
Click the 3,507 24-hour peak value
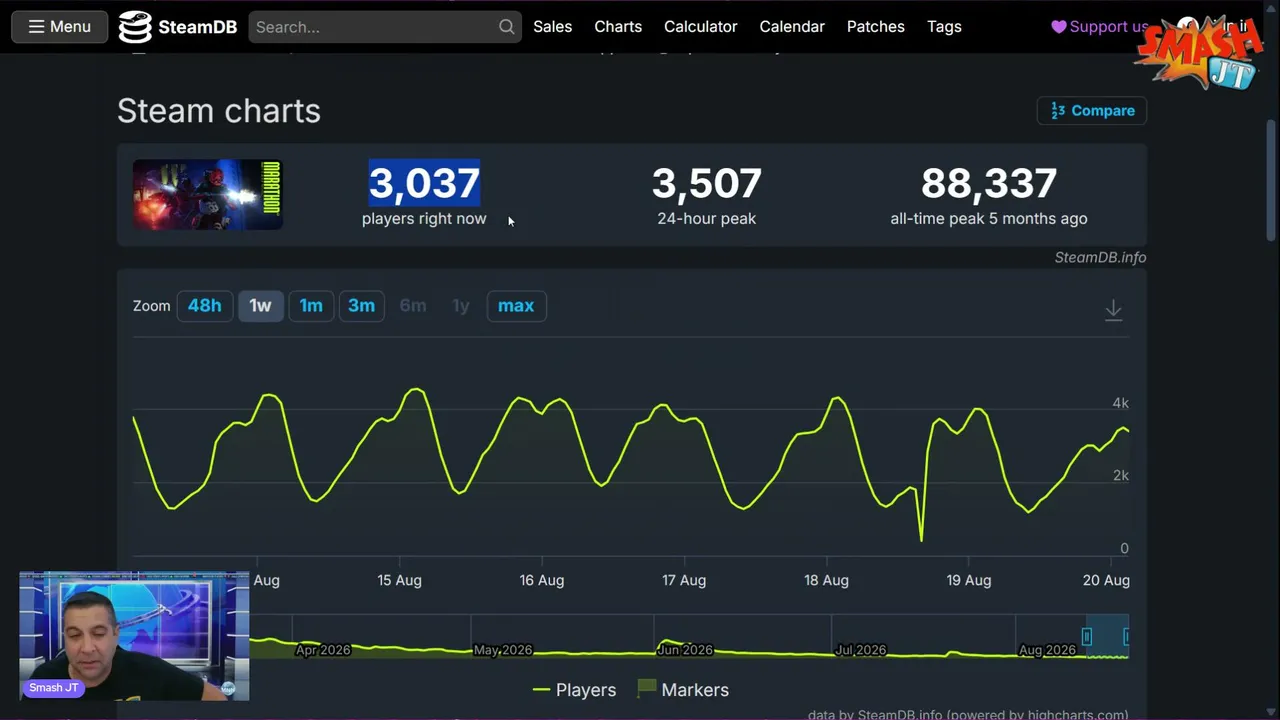tap(706, 183)
